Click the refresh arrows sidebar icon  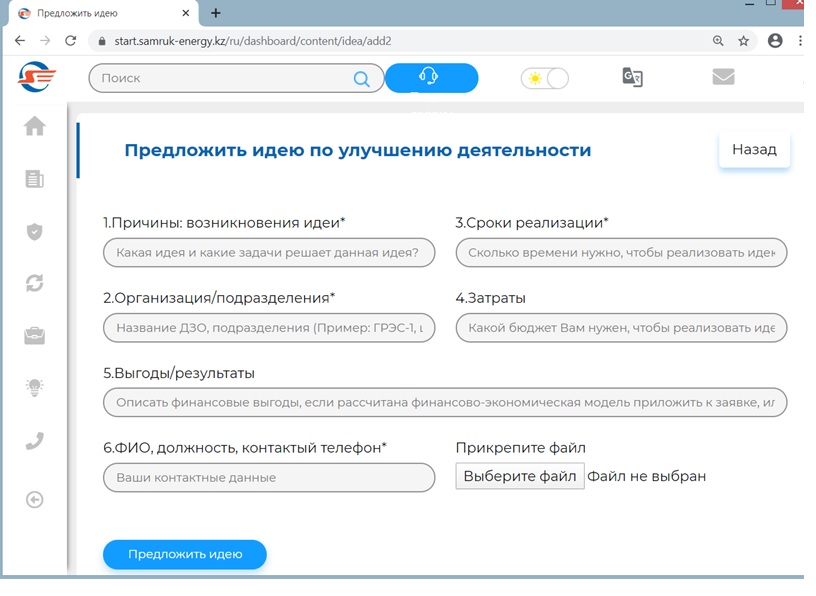pyautogui.click(x=35, y=283)
